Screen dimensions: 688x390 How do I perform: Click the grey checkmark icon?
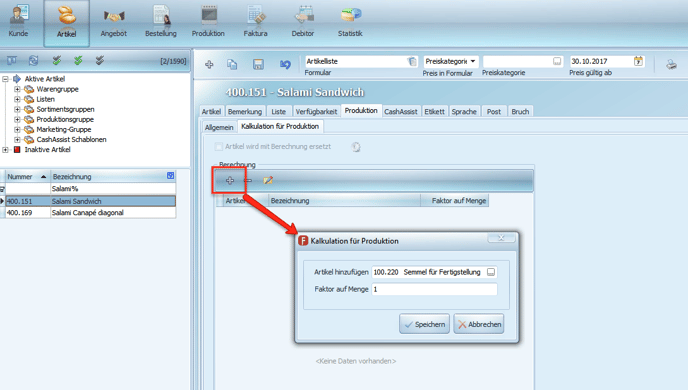[x=100, y=61]
